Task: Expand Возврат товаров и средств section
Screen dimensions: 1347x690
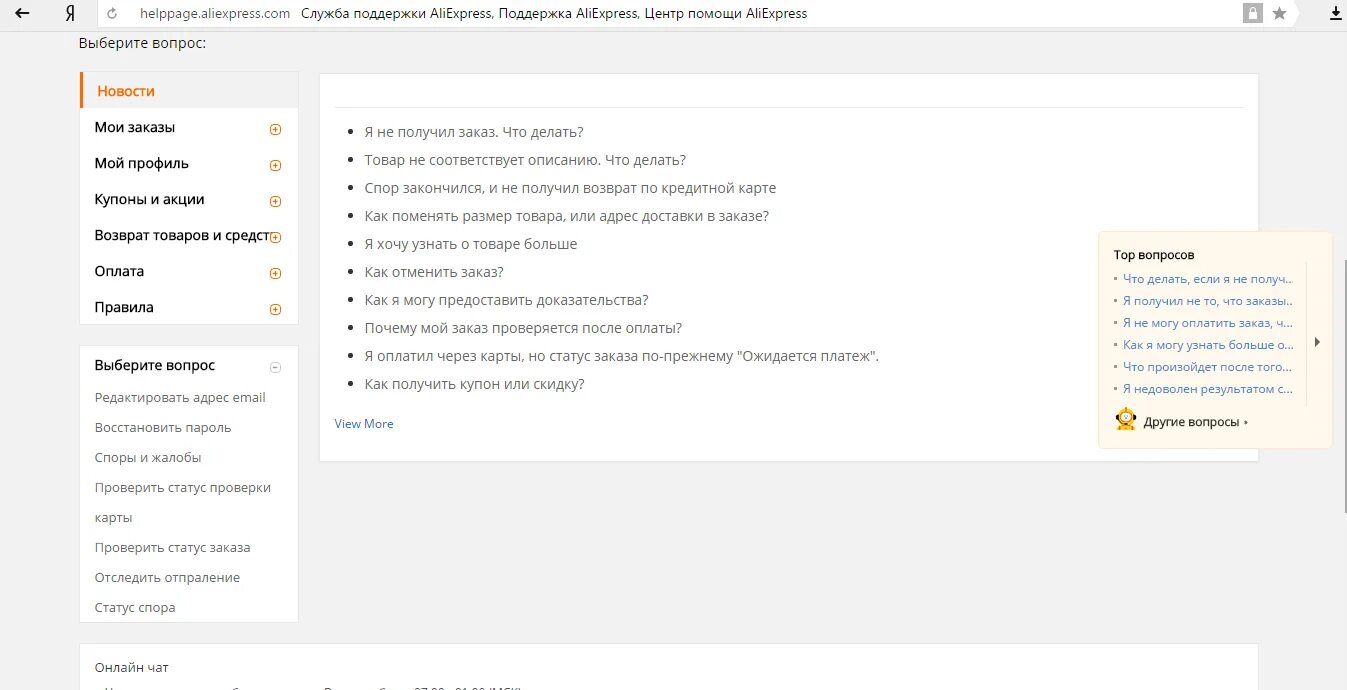Action: (275, 237)
